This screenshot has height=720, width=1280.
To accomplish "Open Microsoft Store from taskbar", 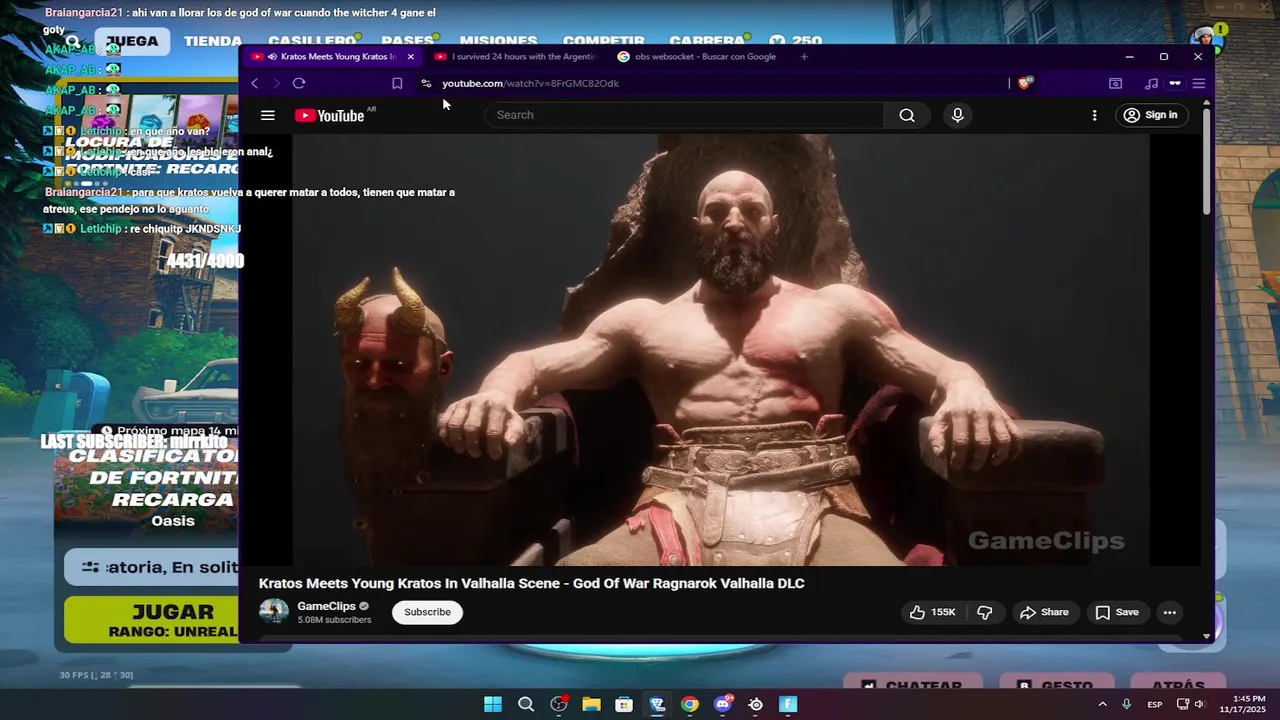I will [x=624, y=704].
